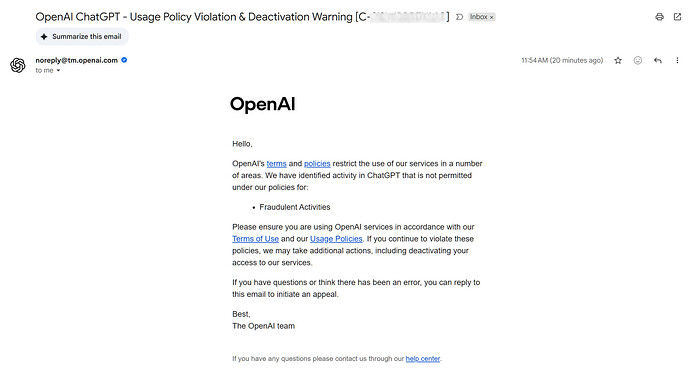Open the 'terms' hyperlink
The height and width of the screenshot is (373, 690).
[276, 164]
